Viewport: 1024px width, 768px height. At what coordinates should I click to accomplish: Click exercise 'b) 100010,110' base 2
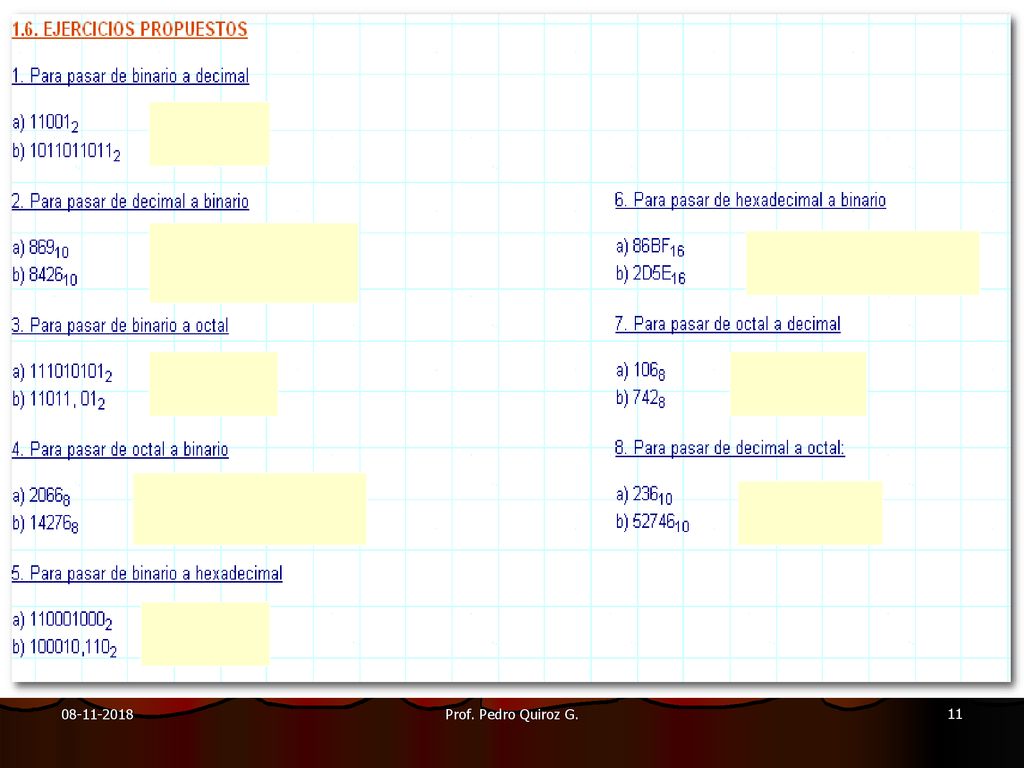[65, 648]
